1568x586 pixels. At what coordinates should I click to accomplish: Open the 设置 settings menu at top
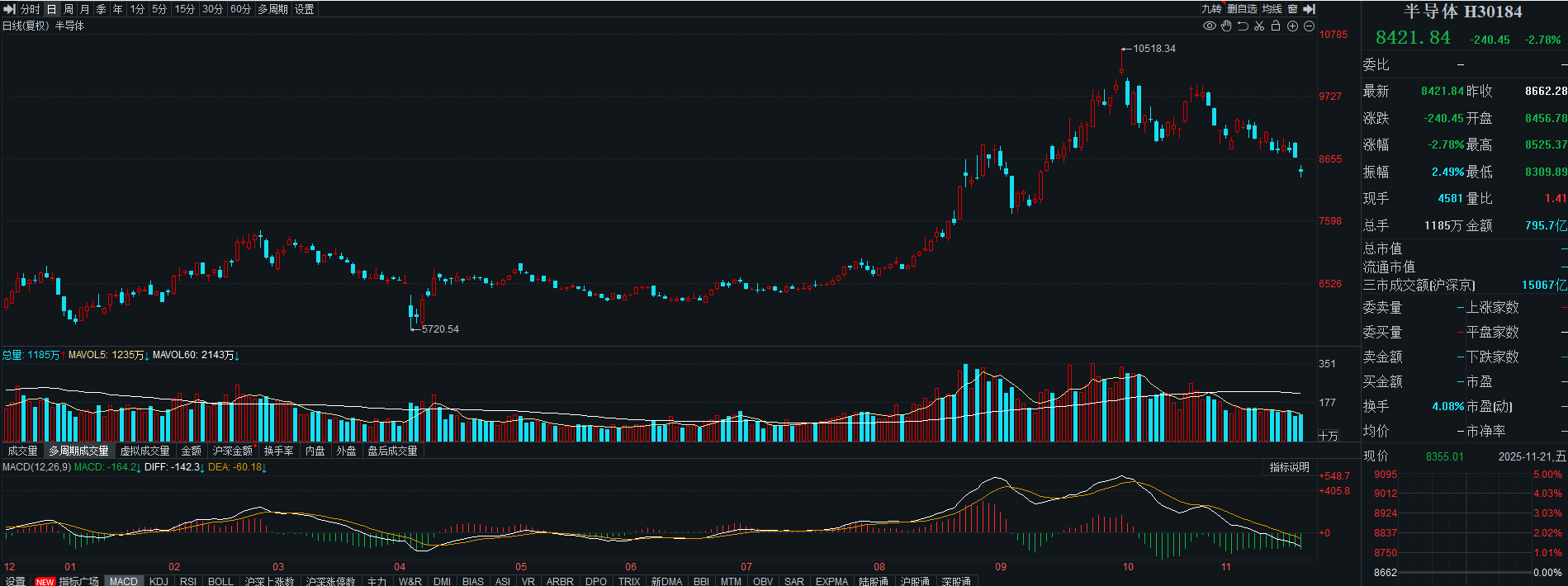[305, 9]
